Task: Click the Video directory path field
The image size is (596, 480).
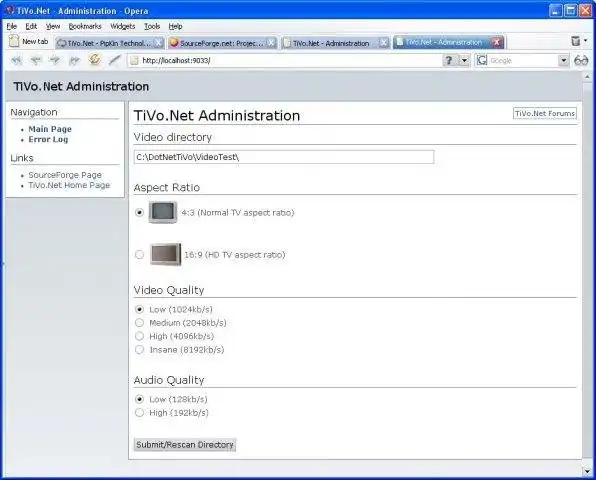Action: [x=284, y=157]
